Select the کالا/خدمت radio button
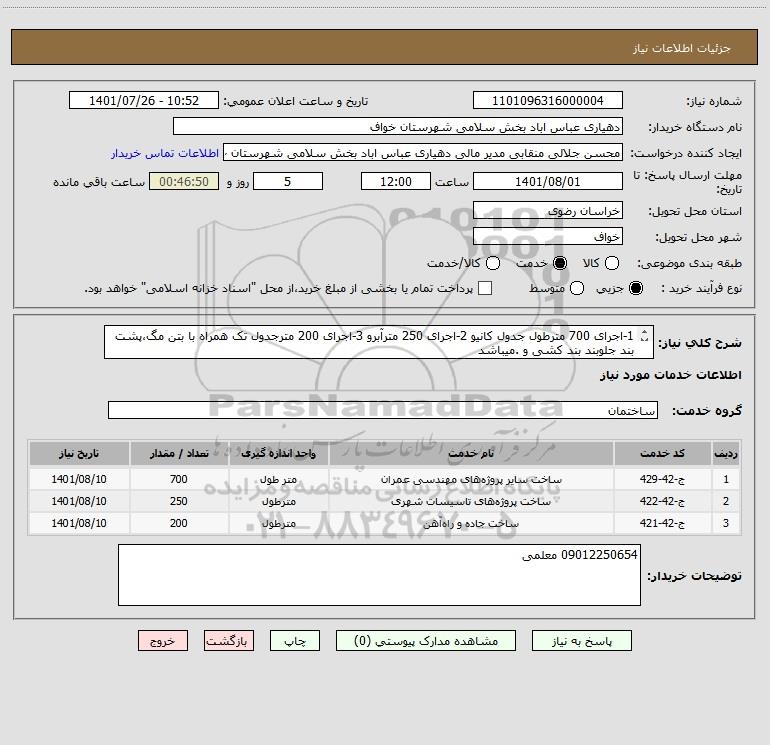 click(x=493, y=263)
